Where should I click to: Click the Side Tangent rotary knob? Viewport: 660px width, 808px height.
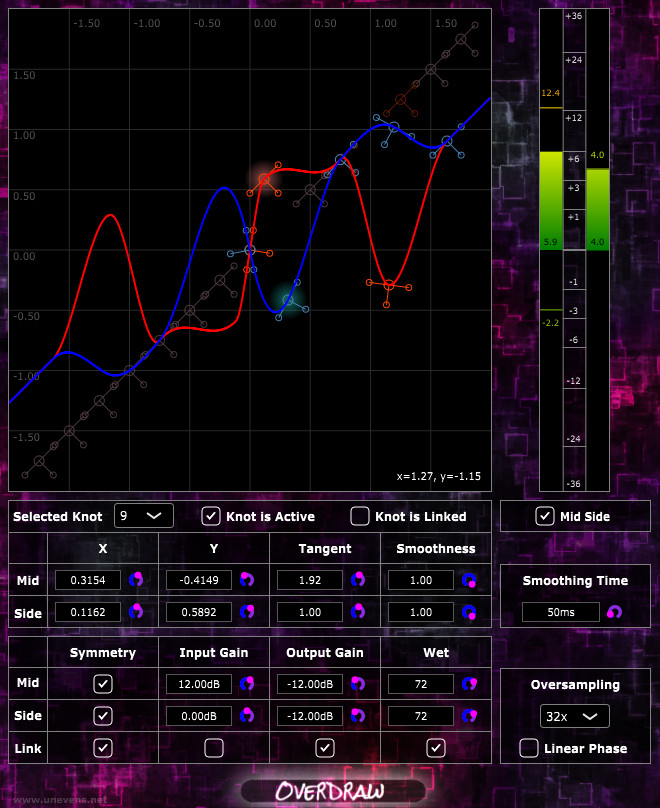click(x=358, y=612)
